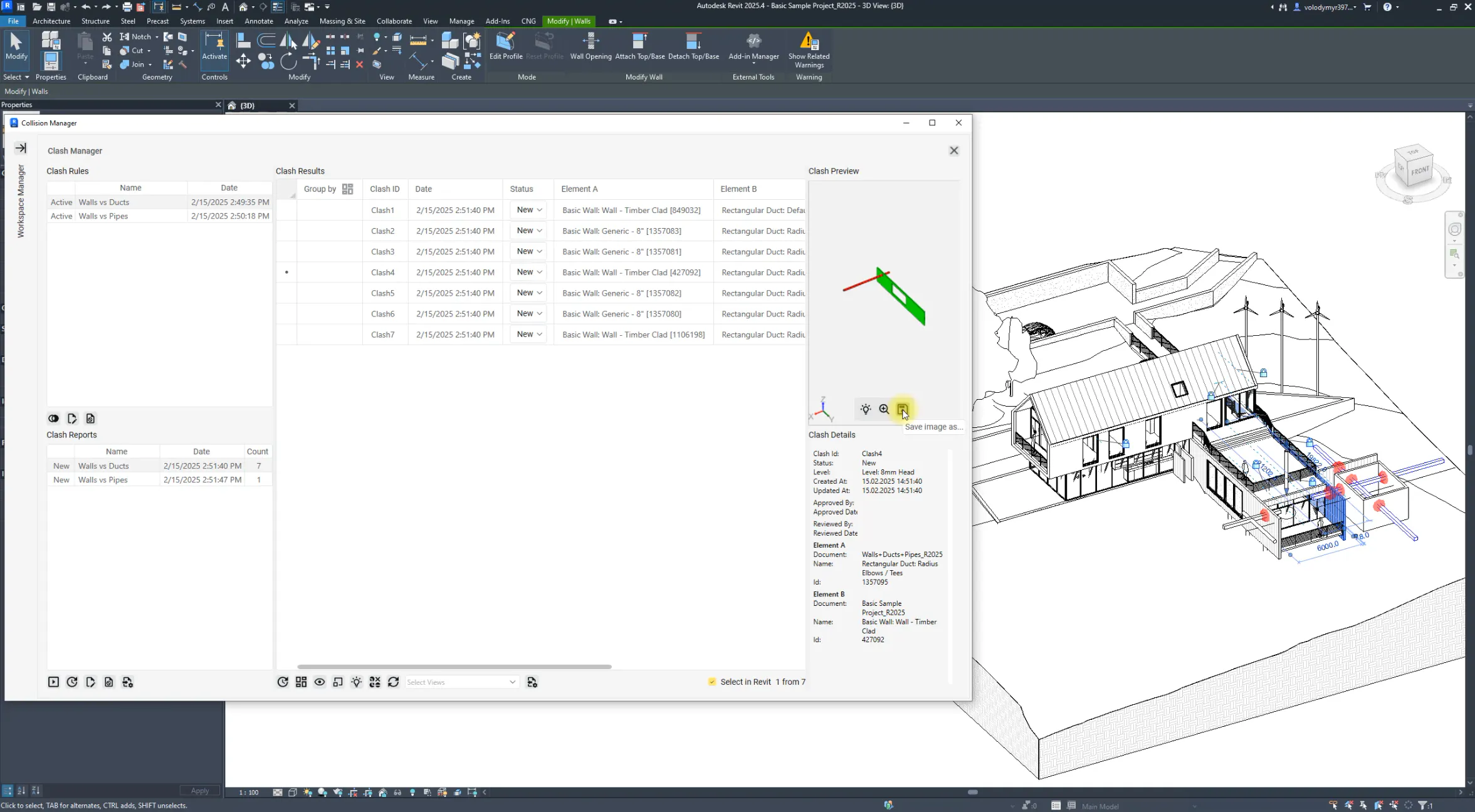Open the Systems ribbon tab
Viewport: 1475px width, 812px height.
[x=192, y=21]
